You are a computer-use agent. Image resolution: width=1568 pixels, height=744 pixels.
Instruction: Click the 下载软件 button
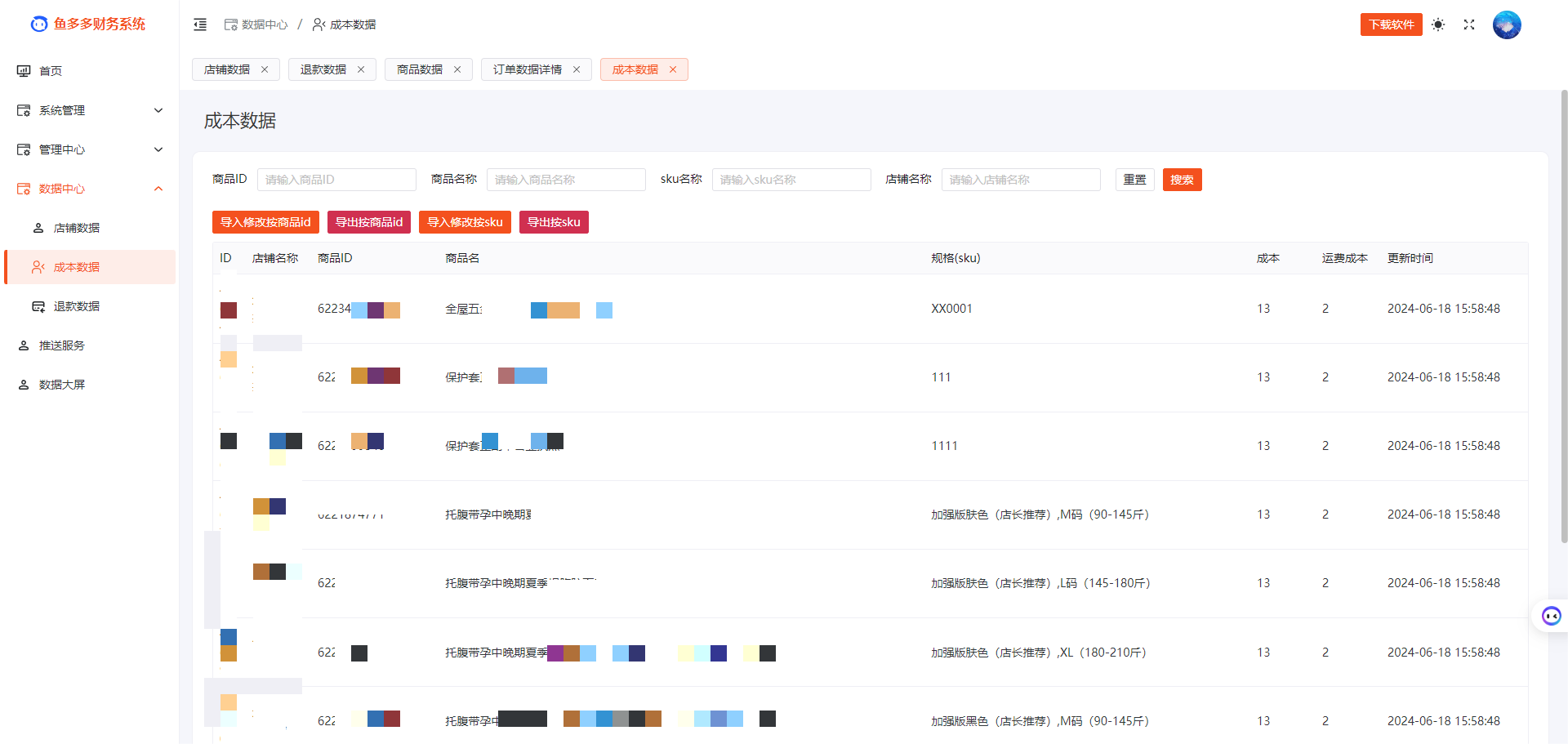(x=1391, y=25)
